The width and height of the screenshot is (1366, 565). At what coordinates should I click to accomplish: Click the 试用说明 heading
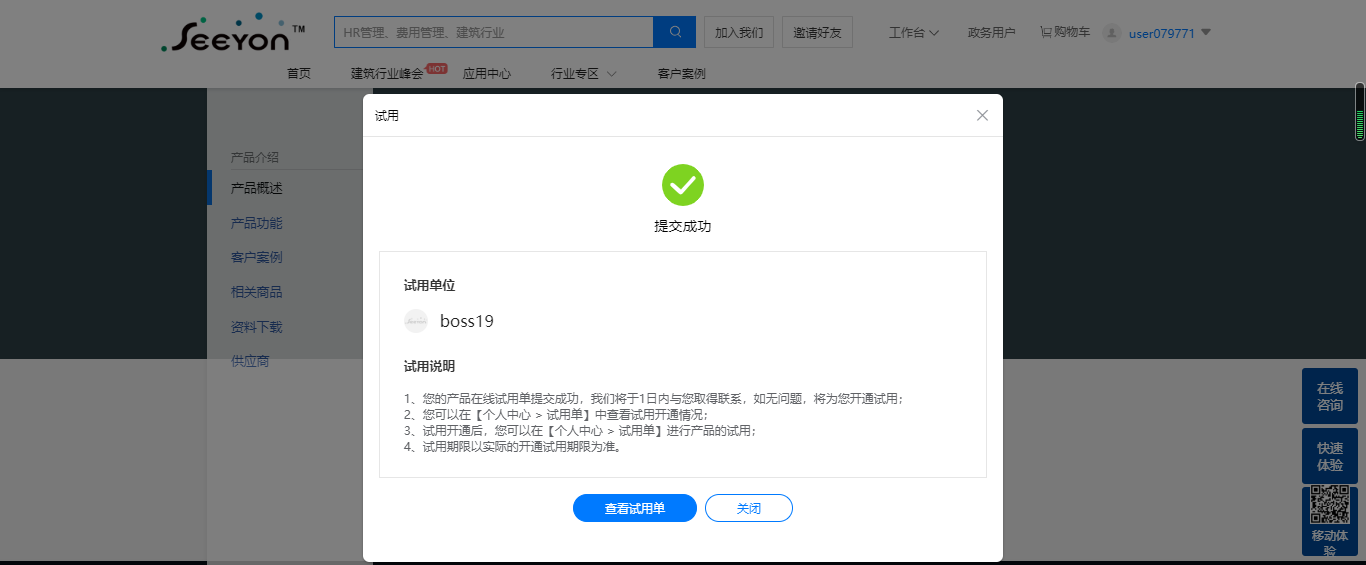click(429, 366)
